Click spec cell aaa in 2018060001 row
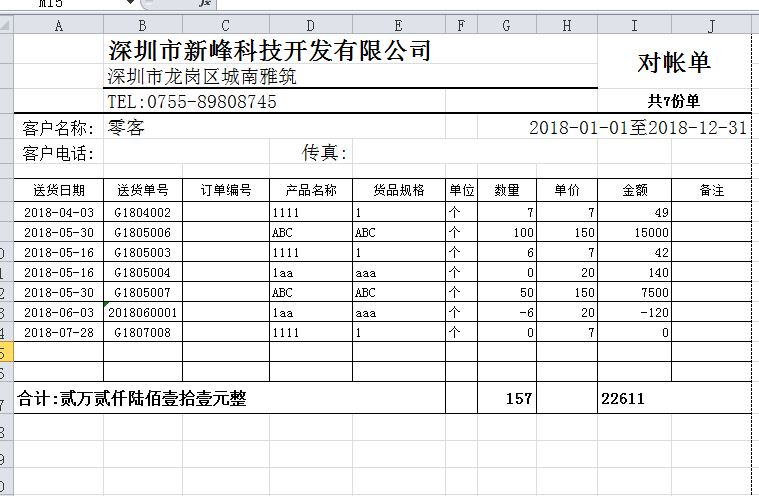 (x=399, y=312)
